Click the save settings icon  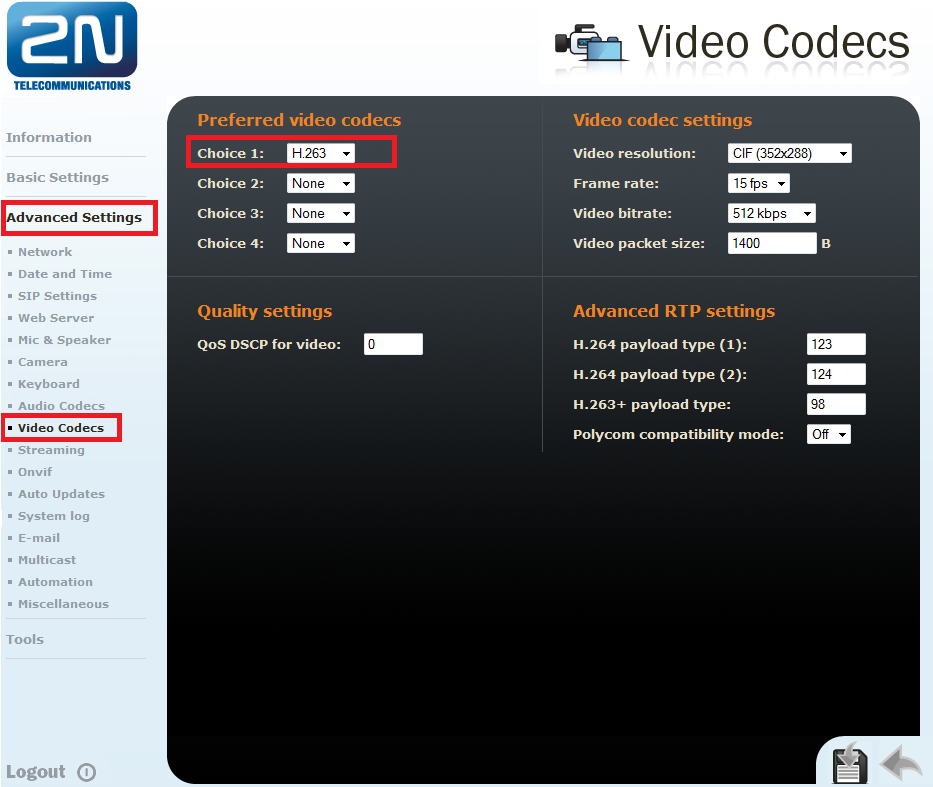(849, 763)
